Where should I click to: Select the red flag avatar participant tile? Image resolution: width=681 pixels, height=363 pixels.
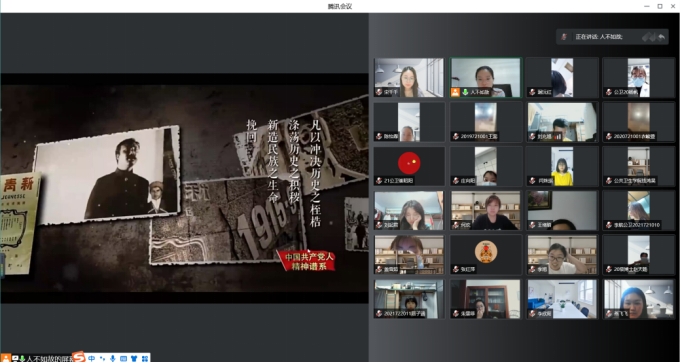(409, 166)
